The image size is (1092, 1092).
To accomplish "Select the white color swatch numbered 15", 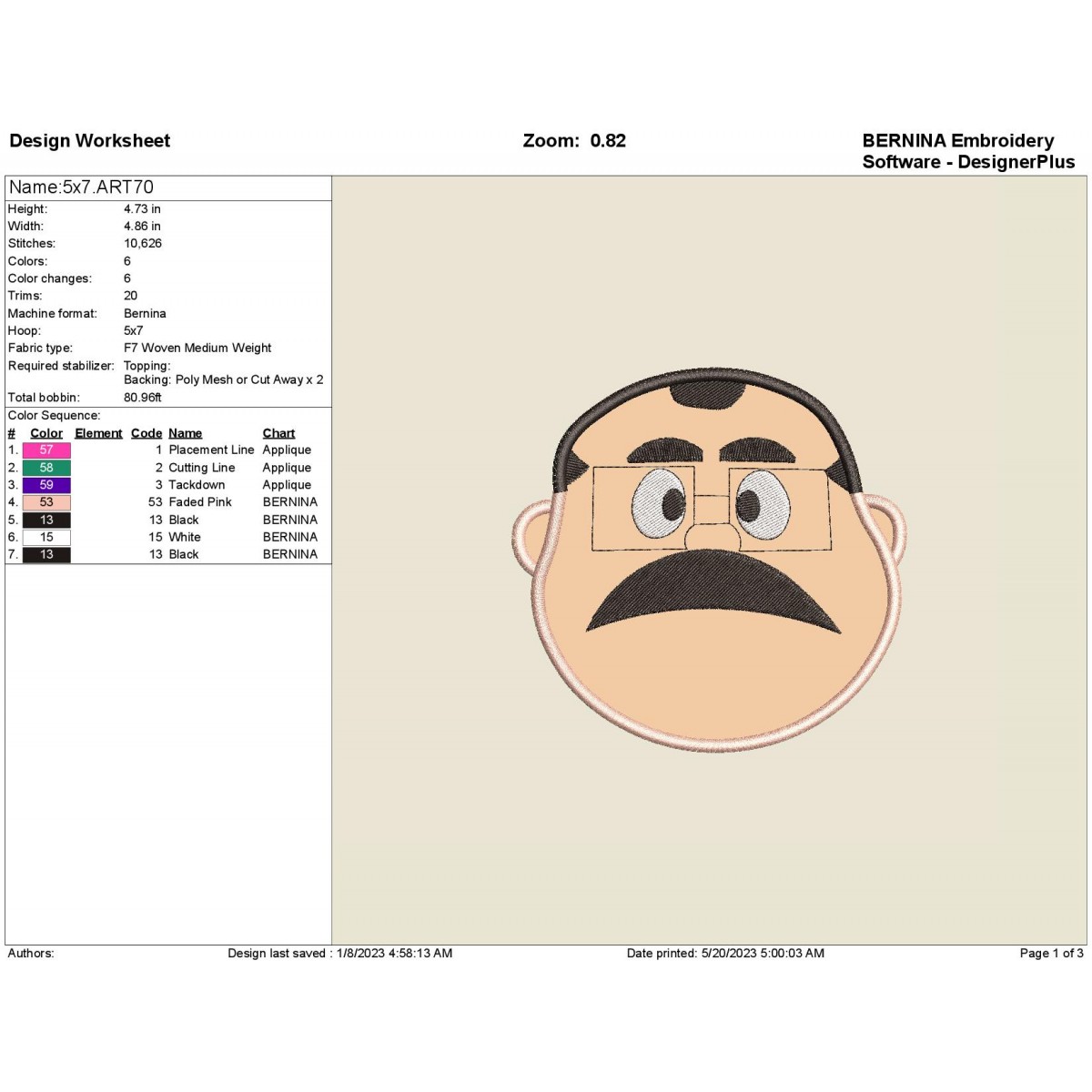I will (46, 537).
